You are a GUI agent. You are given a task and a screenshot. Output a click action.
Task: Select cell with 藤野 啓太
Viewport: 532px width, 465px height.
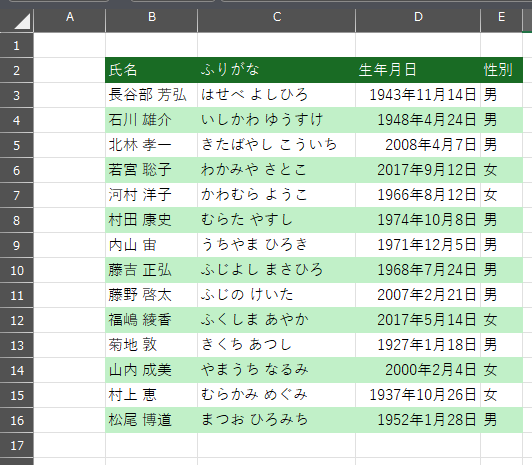point(151,295)
